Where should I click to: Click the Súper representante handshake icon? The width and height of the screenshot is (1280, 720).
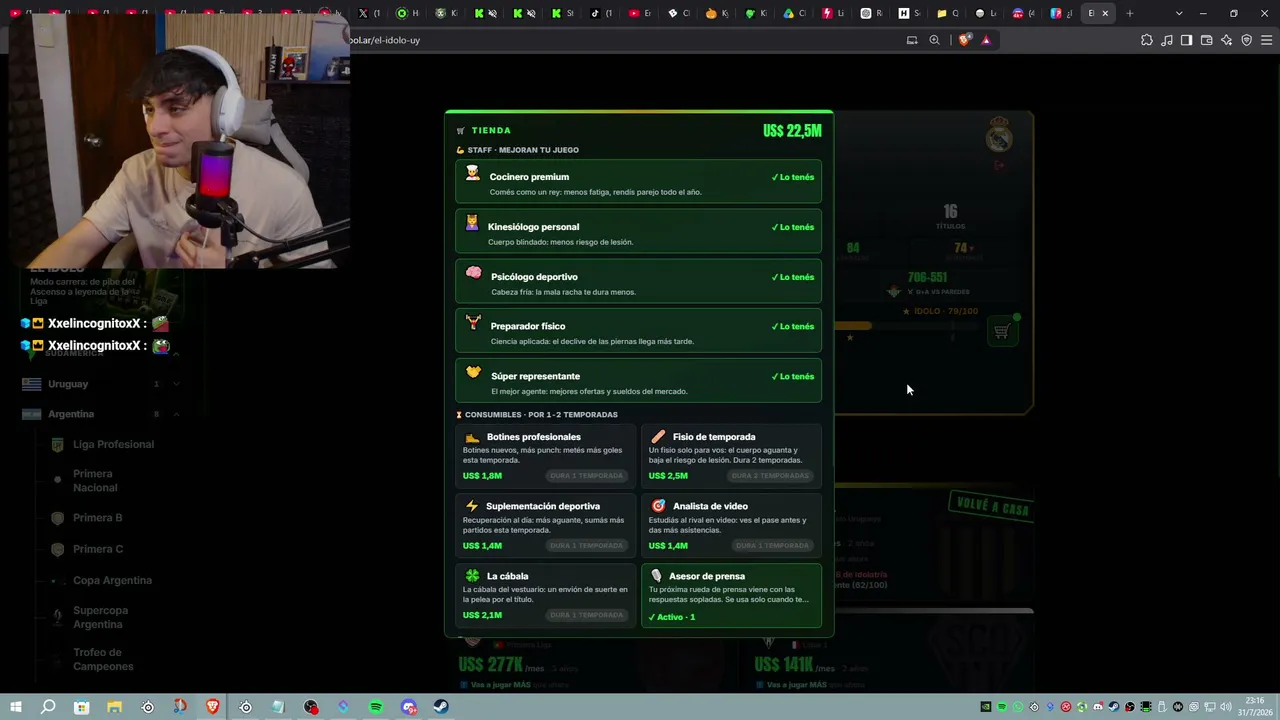tap(474, 372)
